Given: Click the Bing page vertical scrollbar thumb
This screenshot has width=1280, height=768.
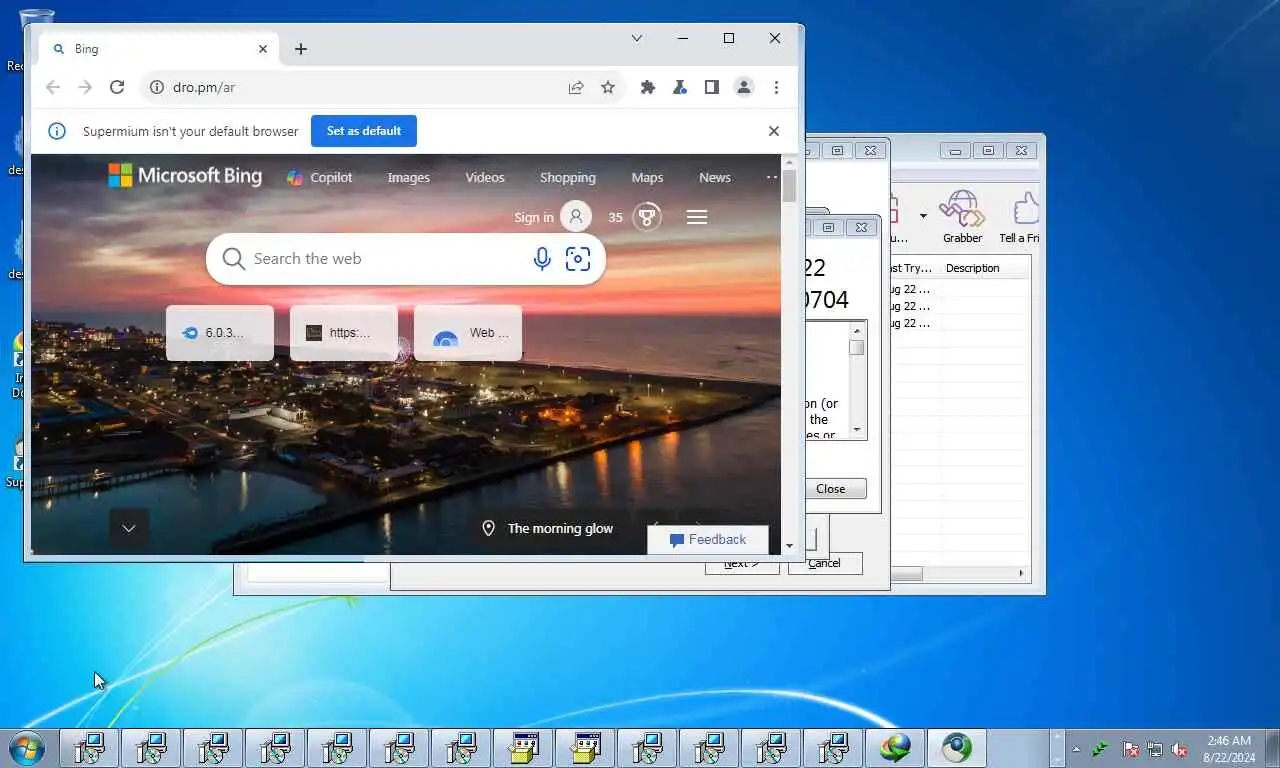Looking at the screenshot, I should coord(789,186).
